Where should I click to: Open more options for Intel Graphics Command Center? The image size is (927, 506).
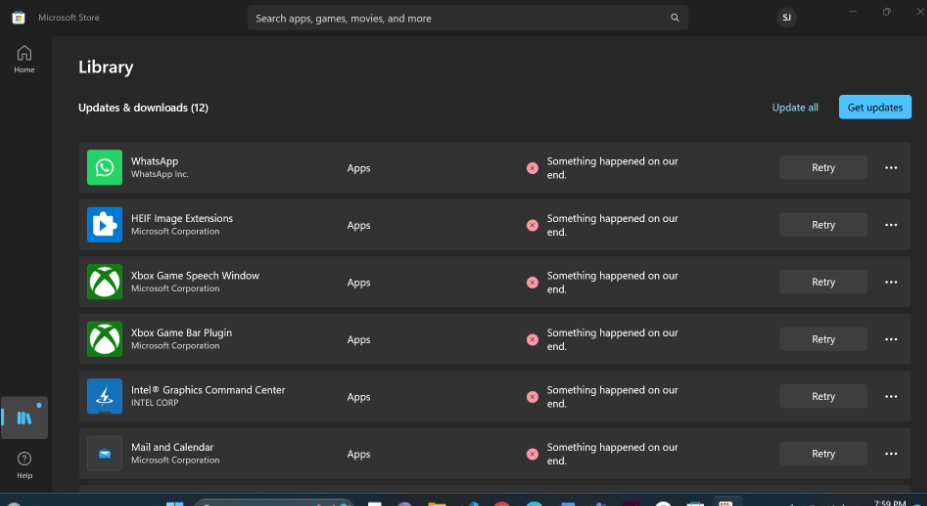(x=891, y=397)
